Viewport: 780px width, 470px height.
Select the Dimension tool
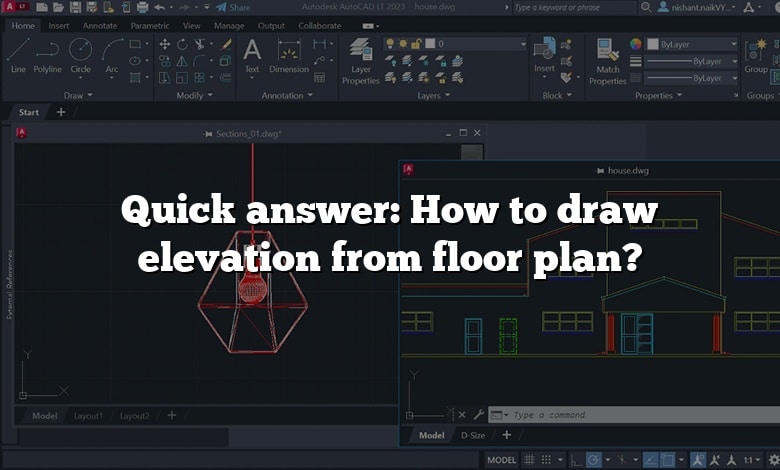[289, 55]
